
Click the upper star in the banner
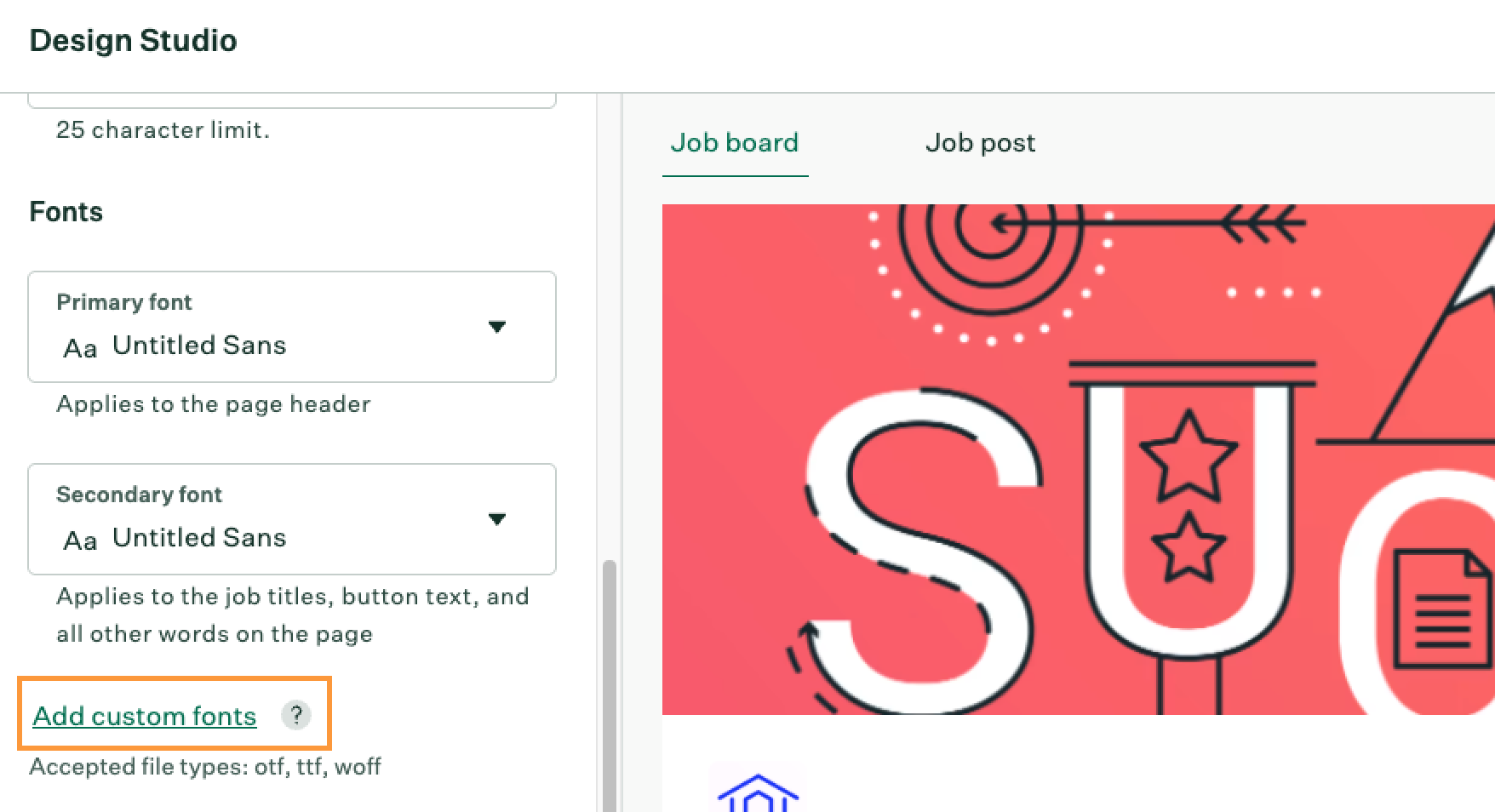point(1188,455)
